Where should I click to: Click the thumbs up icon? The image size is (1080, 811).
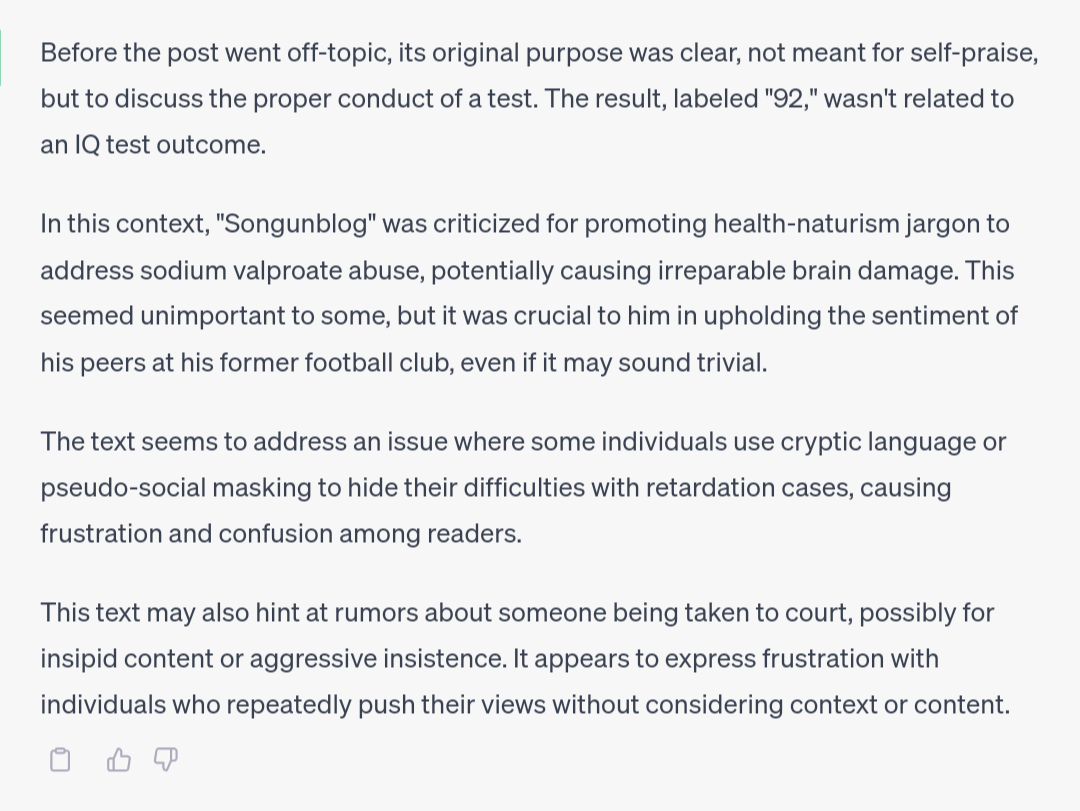(x=119, y=761)
